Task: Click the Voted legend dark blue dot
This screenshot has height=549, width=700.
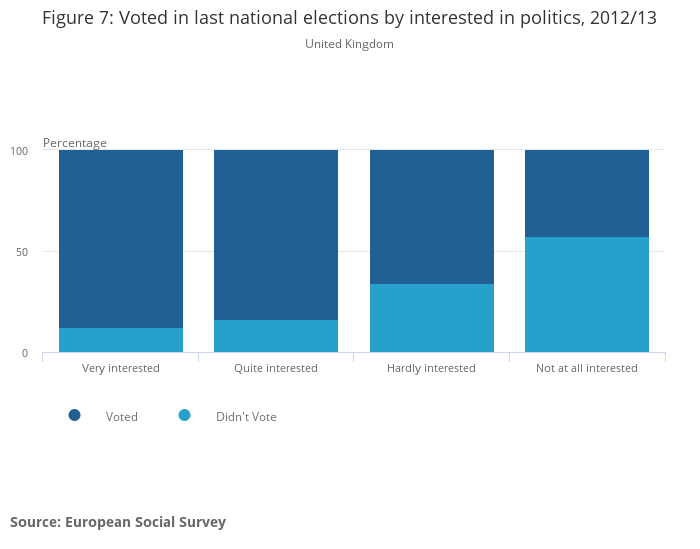Action: click(x=74, y=415)
